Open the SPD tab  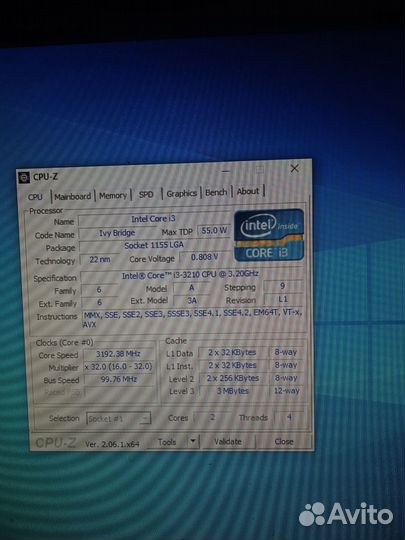[146, 194]
